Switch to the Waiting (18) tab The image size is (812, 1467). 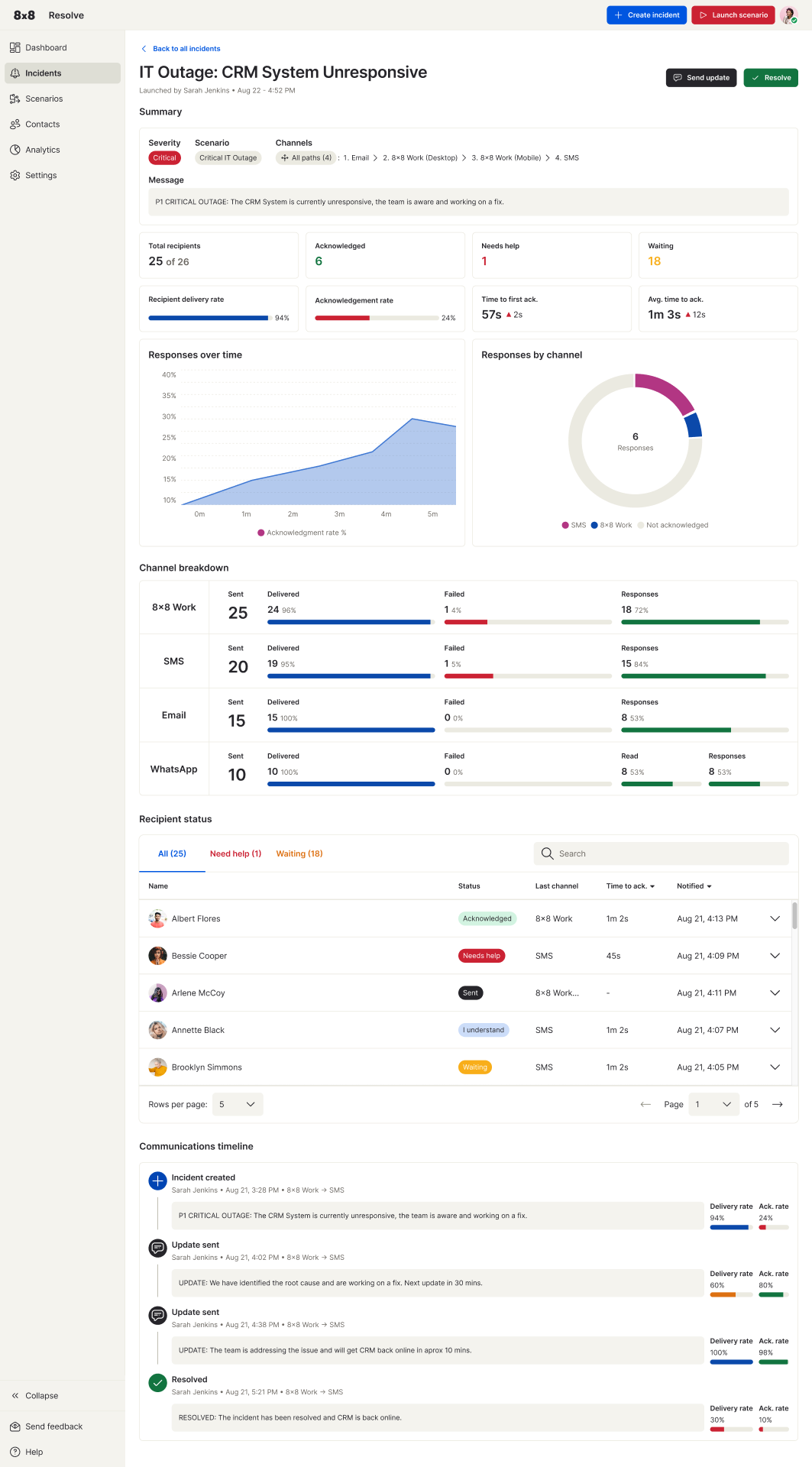[299, 853]
